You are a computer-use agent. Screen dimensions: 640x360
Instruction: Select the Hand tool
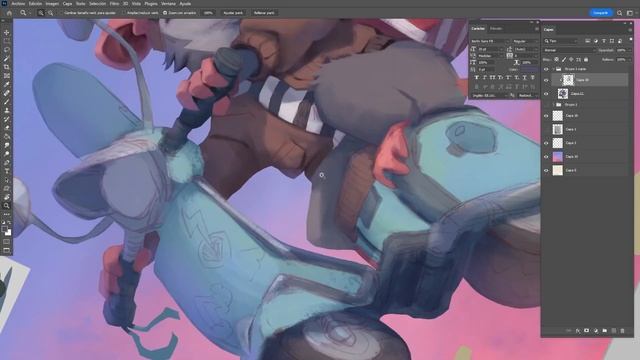pyautogui.click(x=7, y=197)
